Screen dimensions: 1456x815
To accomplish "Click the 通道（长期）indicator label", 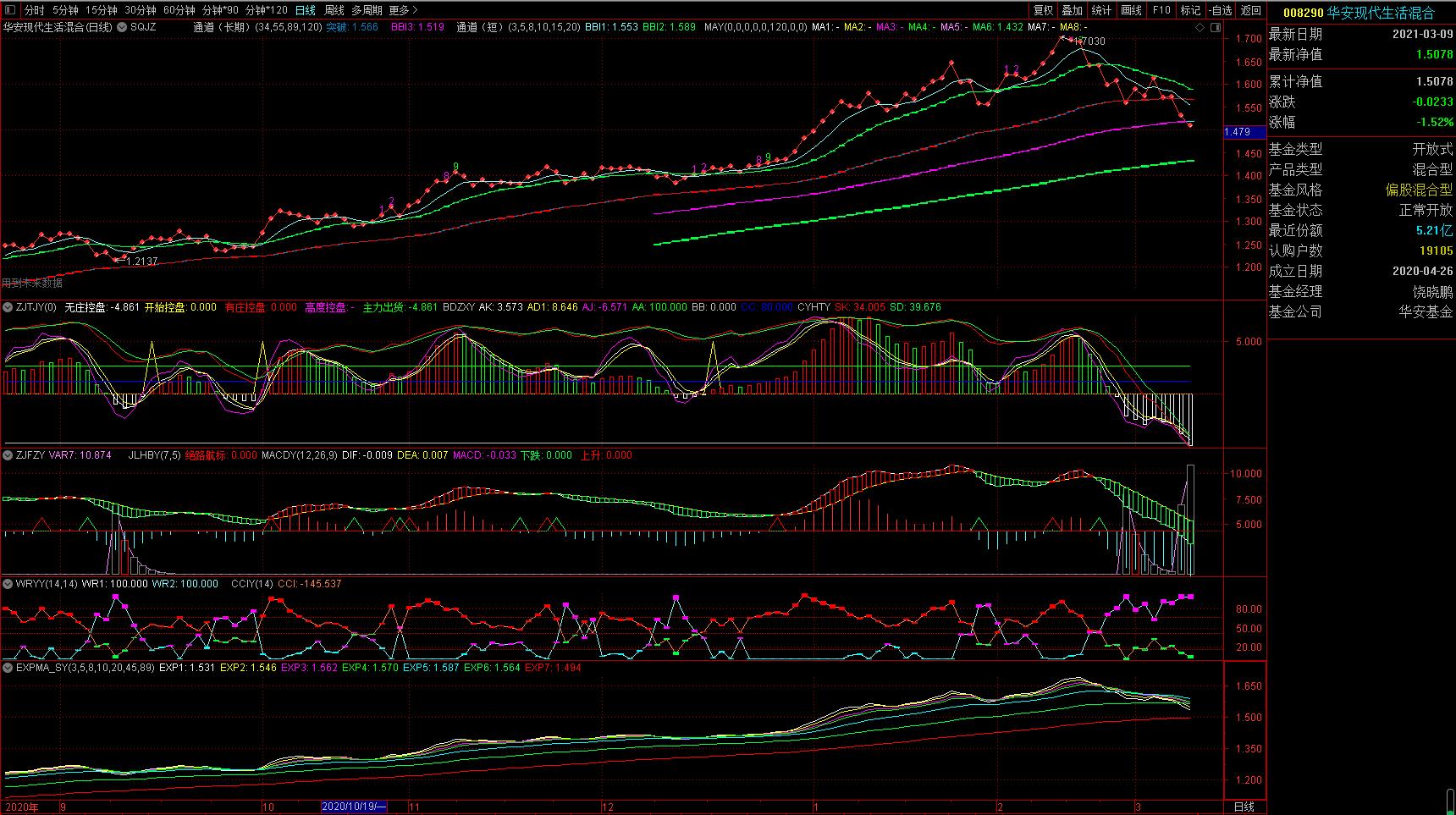I will [257, 27].
